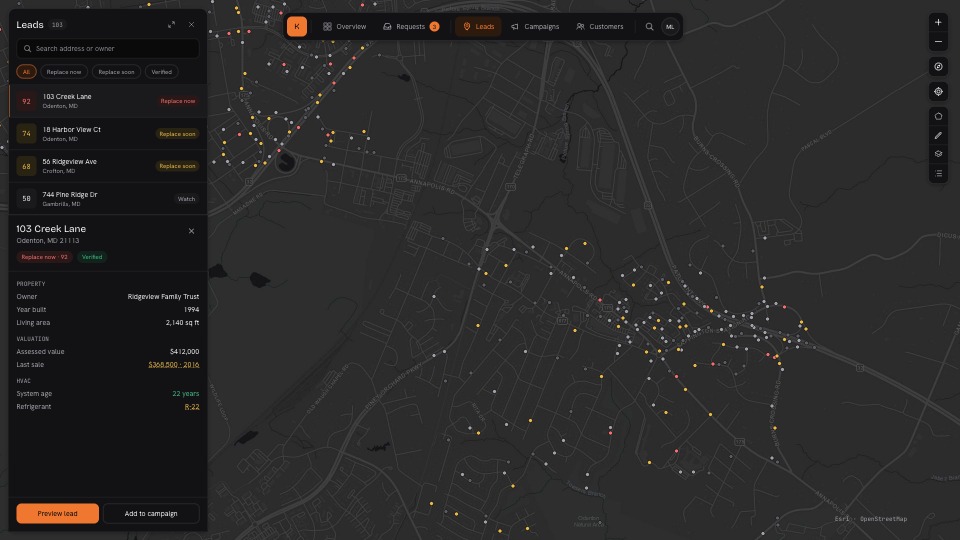
Task: Click the green Verified badge in details
Action: (x=92, y=257)
